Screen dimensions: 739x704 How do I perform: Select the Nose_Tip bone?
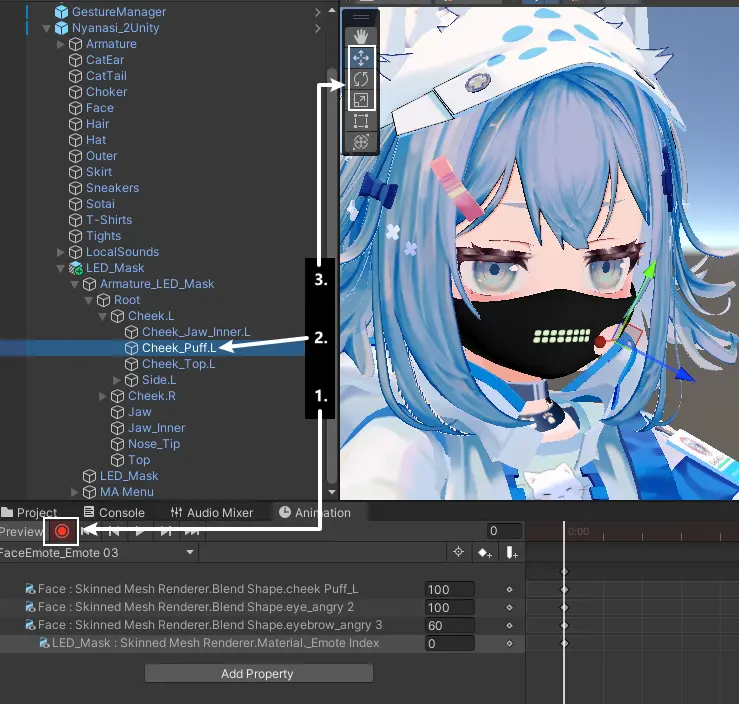click(154, 444)
